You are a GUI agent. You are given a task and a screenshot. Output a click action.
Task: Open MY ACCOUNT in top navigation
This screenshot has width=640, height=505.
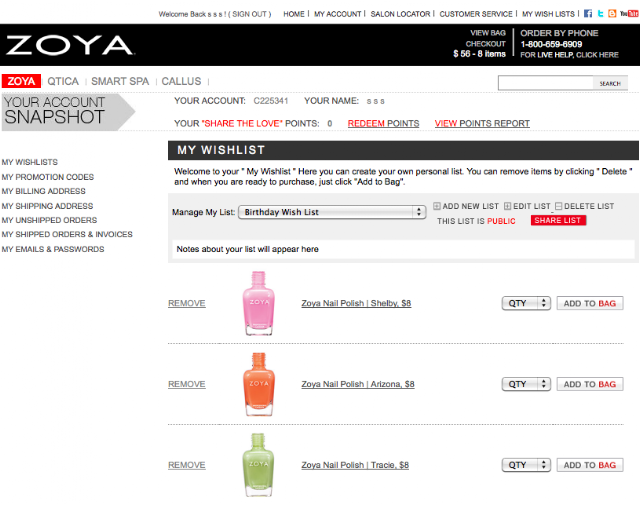pyautogui.click(x=338, y=14)
